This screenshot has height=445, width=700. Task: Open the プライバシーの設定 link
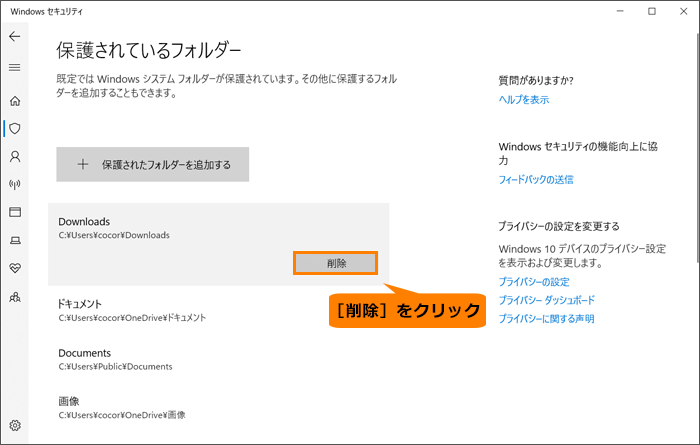534,282
